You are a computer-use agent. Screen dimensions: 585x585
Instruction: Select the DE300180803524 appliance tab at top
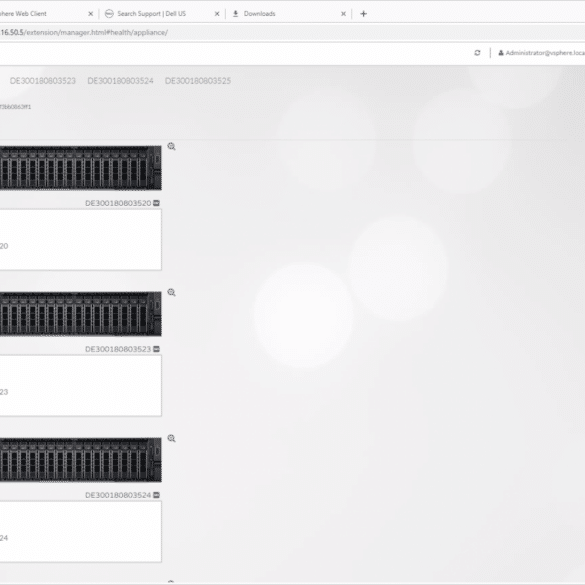[121, 81]
